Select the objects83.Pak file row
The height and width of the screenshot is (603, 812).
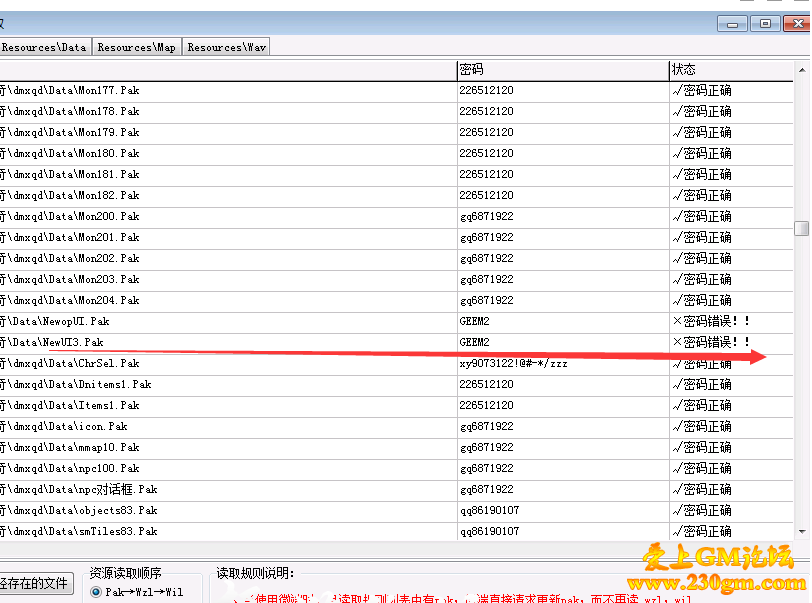click(396, 510)
